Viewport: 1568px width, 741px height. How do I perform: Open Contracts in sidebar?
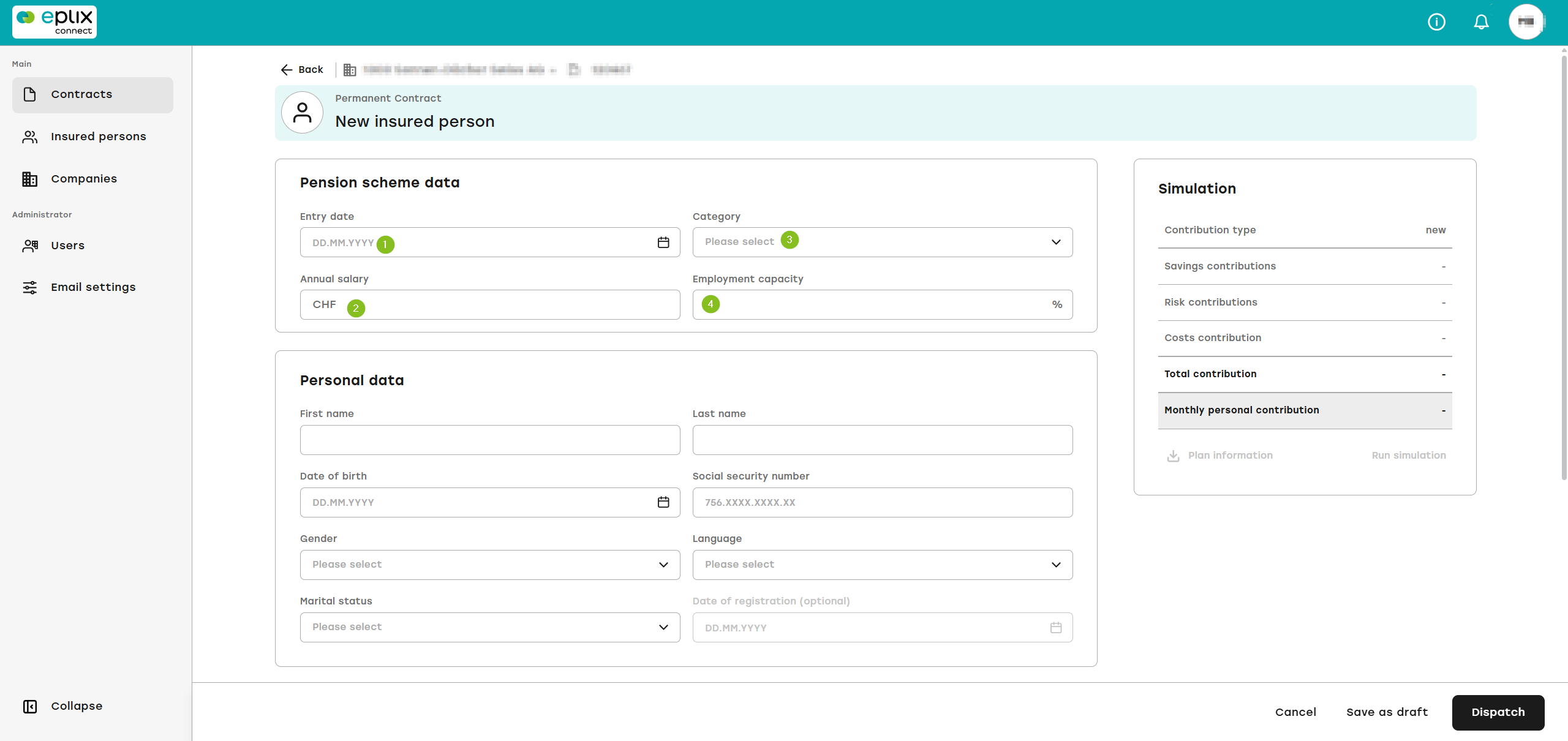pos(92,95)
